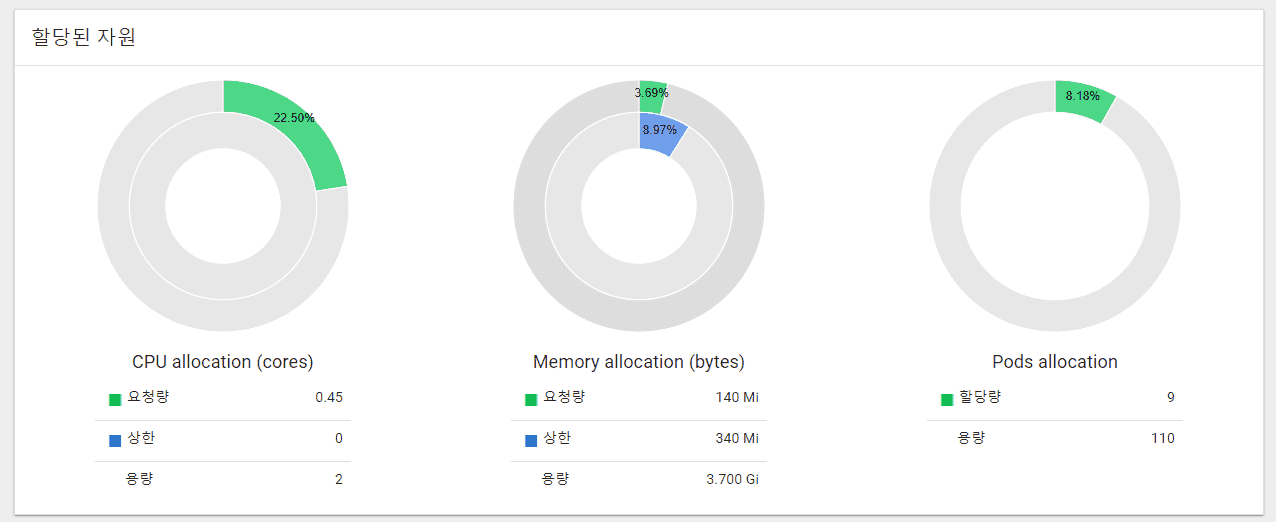Click blue Memory 상한 legend square
This screenshot has height=522, width=1276.
pos(531,440)
